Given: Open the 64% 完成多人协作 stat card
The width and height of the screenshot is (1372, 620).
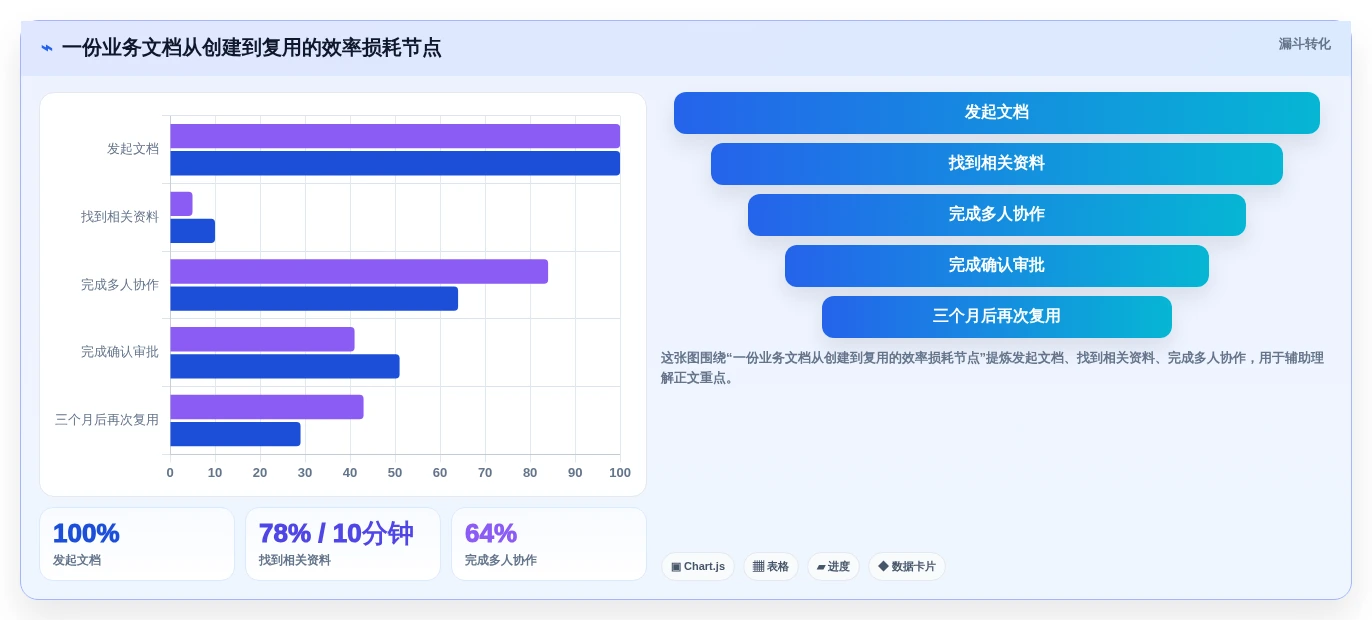Looking at the screenshot, I should click(549, 544).
